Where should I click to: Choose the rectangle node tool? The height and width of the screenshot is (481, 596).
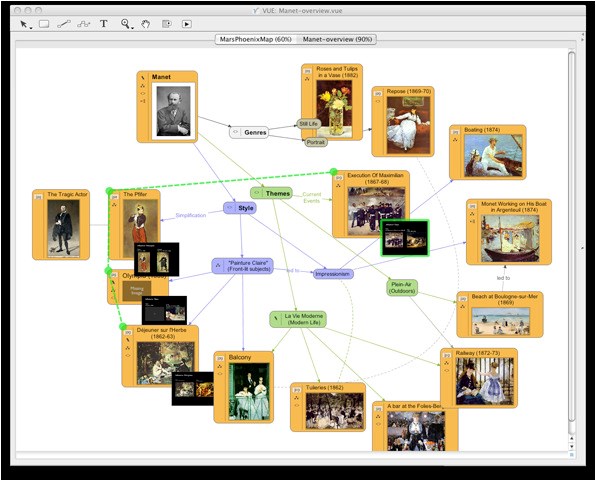[x=44, y=24]
